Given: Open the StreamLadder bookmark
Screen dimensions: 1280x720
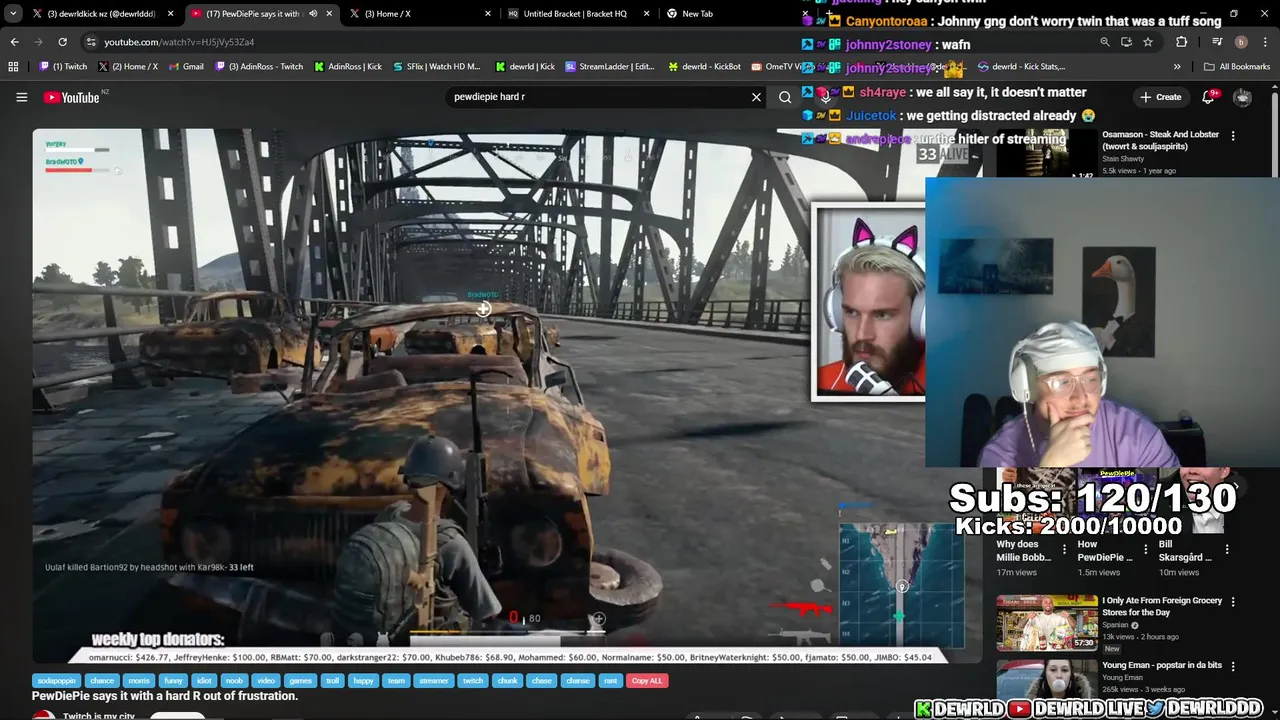Looking at the screenshot, I should [610, 67].
